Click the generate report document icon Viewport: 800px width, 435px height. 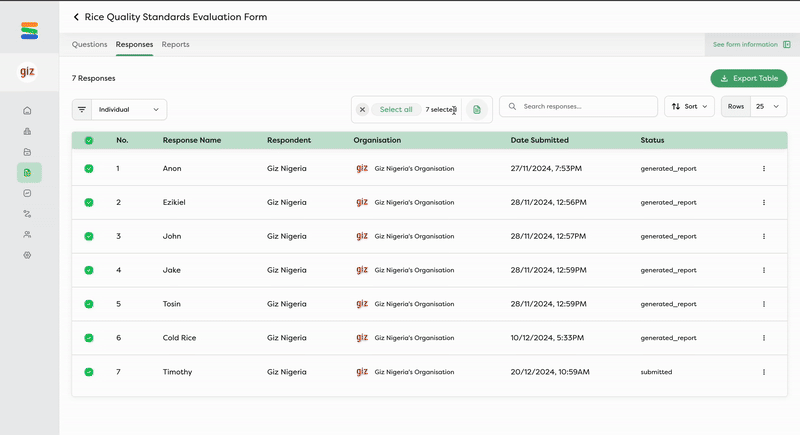coord(477,110)
